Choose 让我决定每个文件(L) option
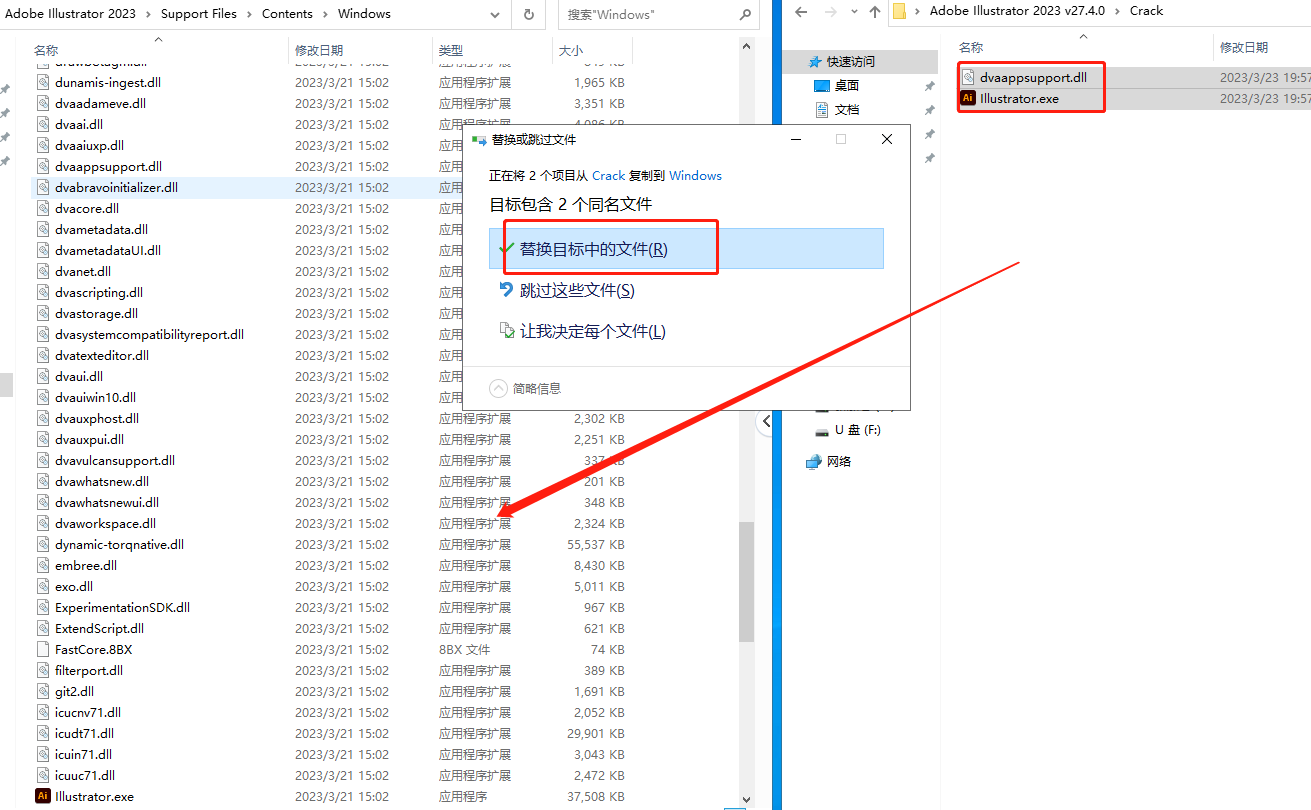 click(x=686, y=331)
